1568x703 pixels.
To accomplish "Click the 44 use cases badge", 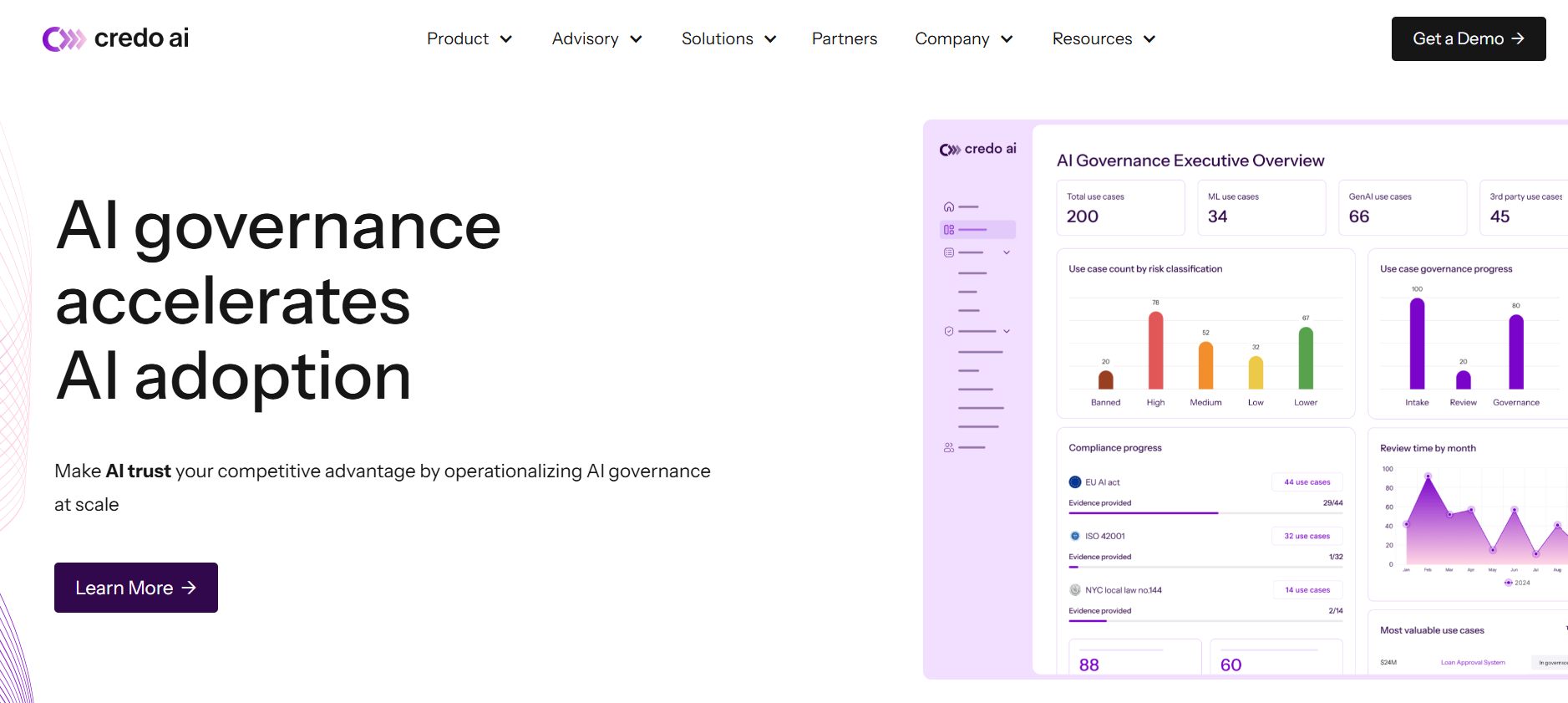I will point(1307,482).
